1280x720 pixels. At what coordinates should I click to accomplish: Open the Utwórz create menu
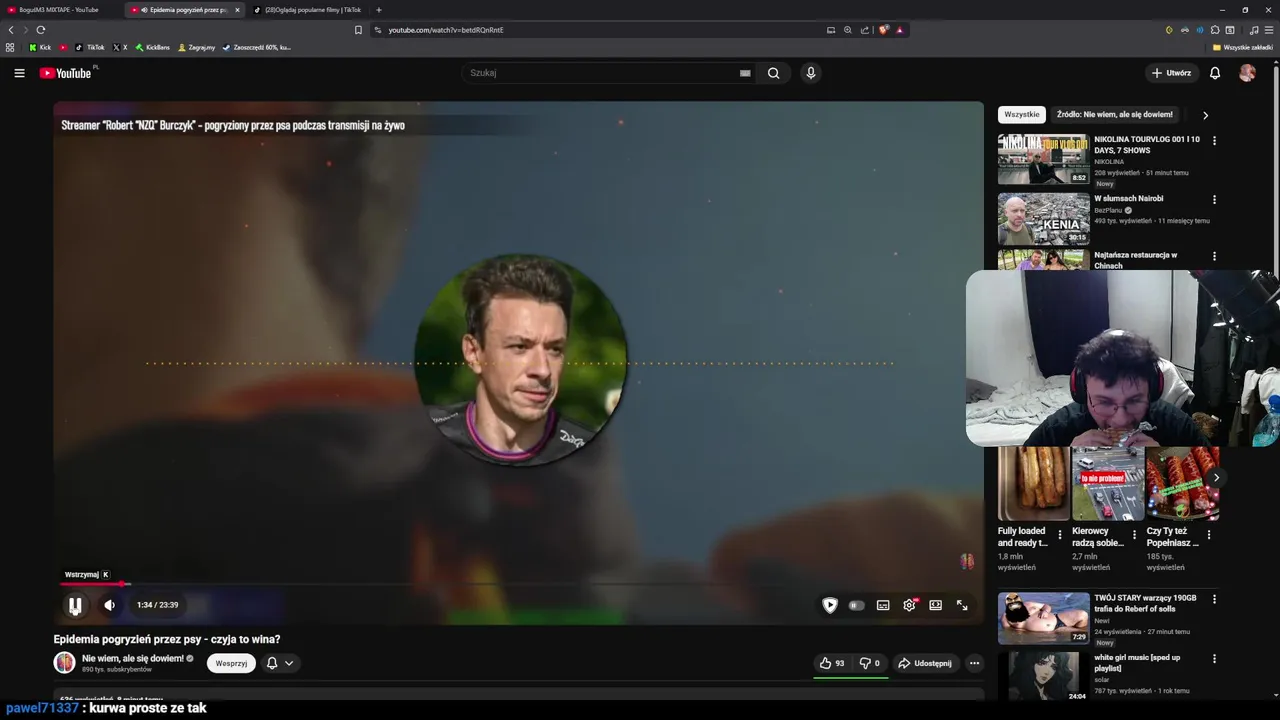[x=1171, y=73]
